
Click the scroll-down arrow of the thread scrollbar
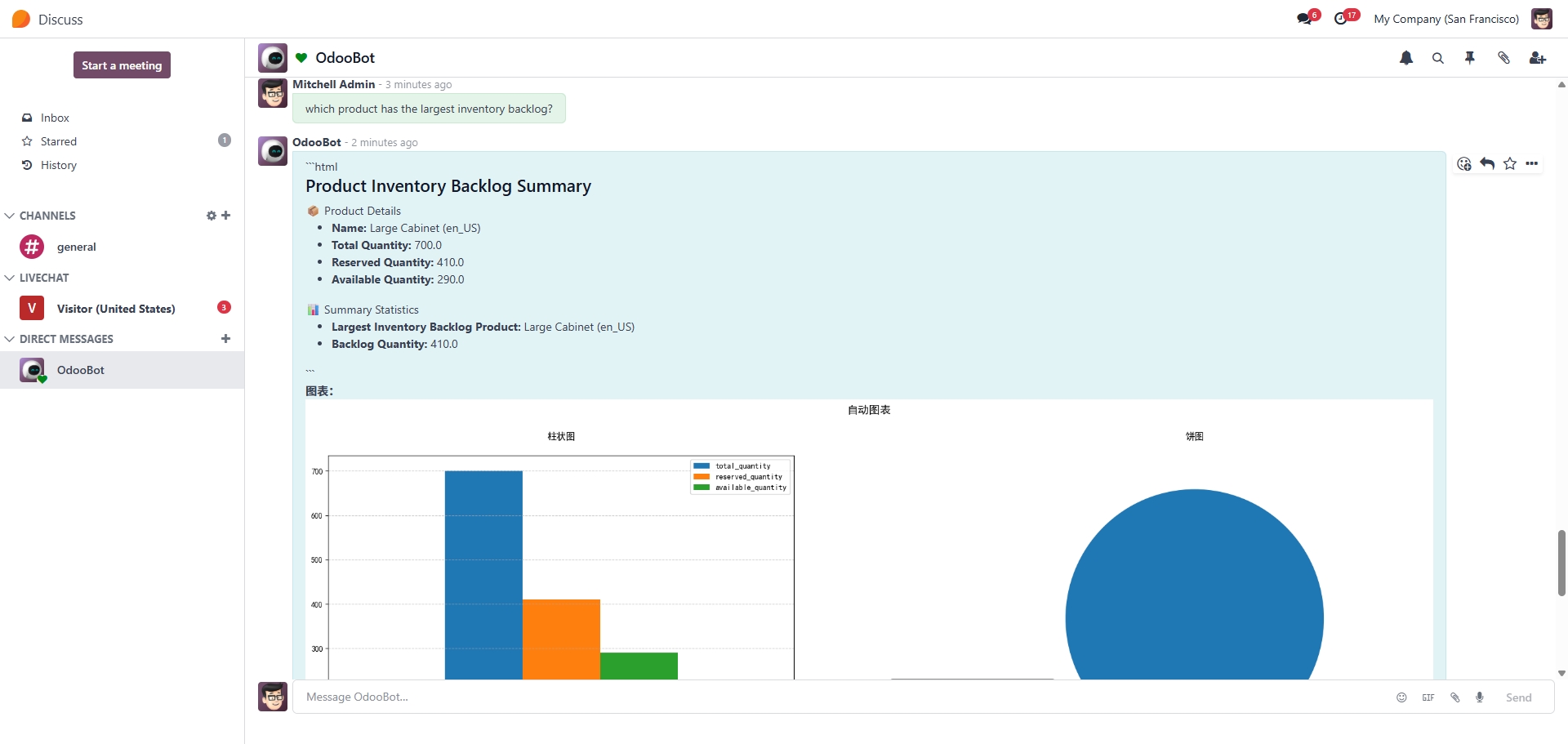coord(1561,674)
